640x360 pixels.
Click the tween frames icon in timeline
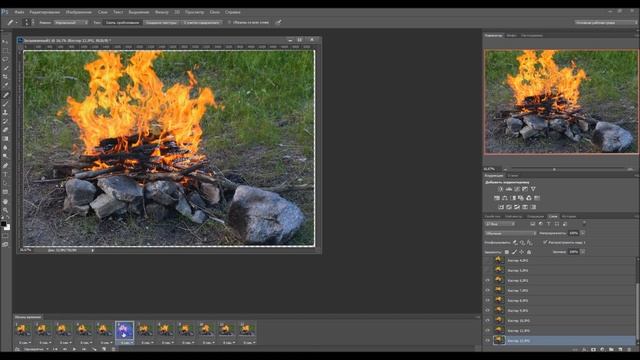coord(94,349)
